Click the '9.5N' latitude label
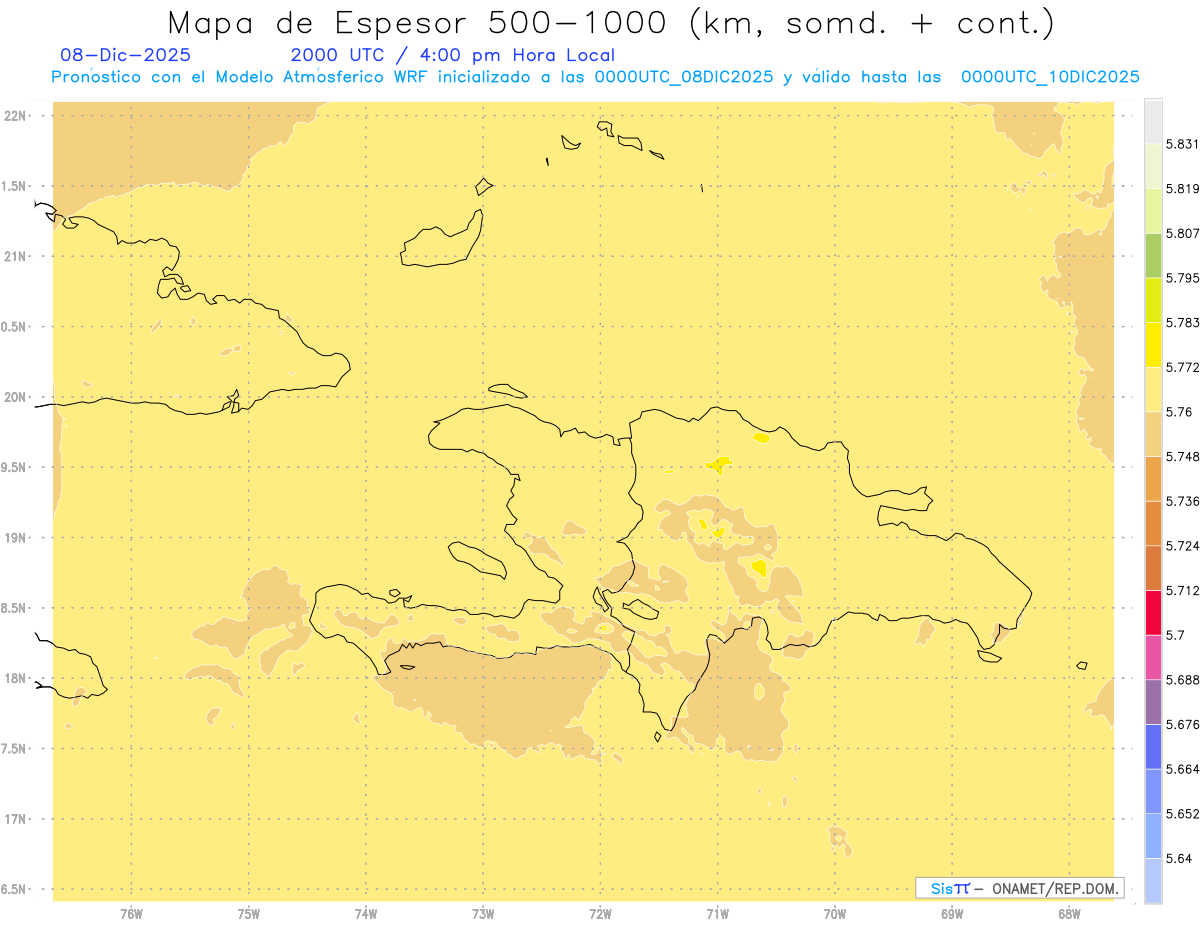 pos(14,467)
